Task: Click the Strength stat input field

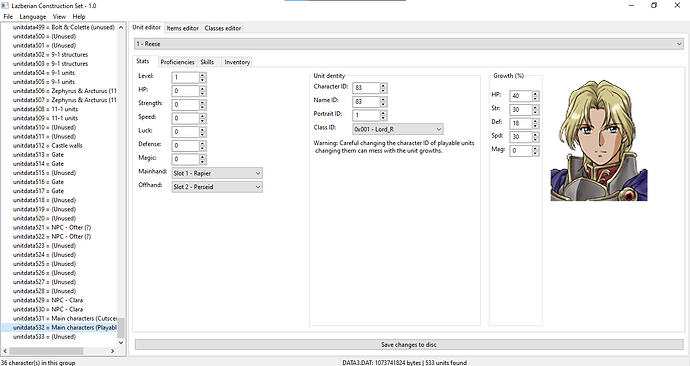Action: (185, 105)
